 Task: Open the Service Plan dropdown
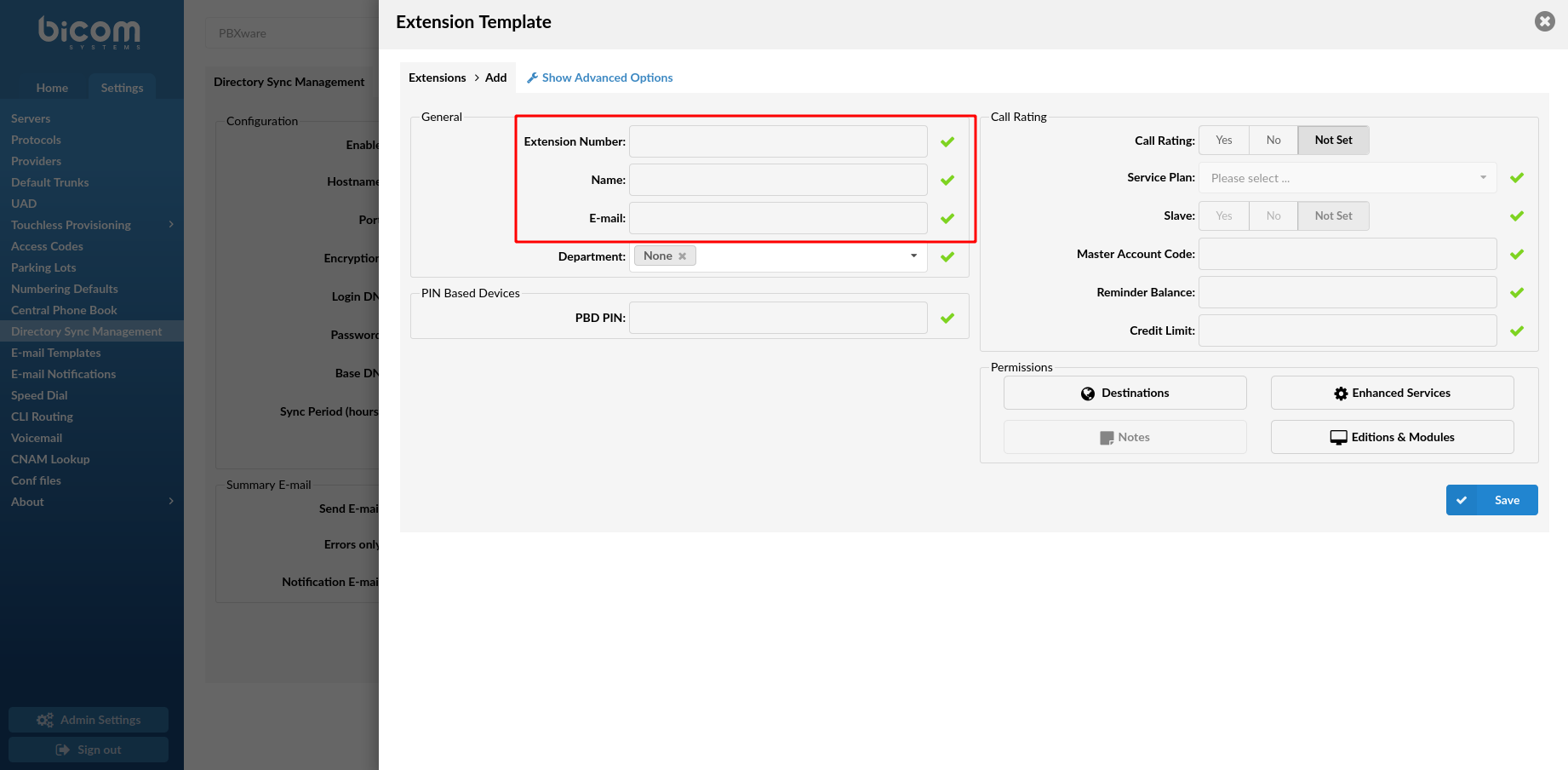click(x=1348, y=178)
